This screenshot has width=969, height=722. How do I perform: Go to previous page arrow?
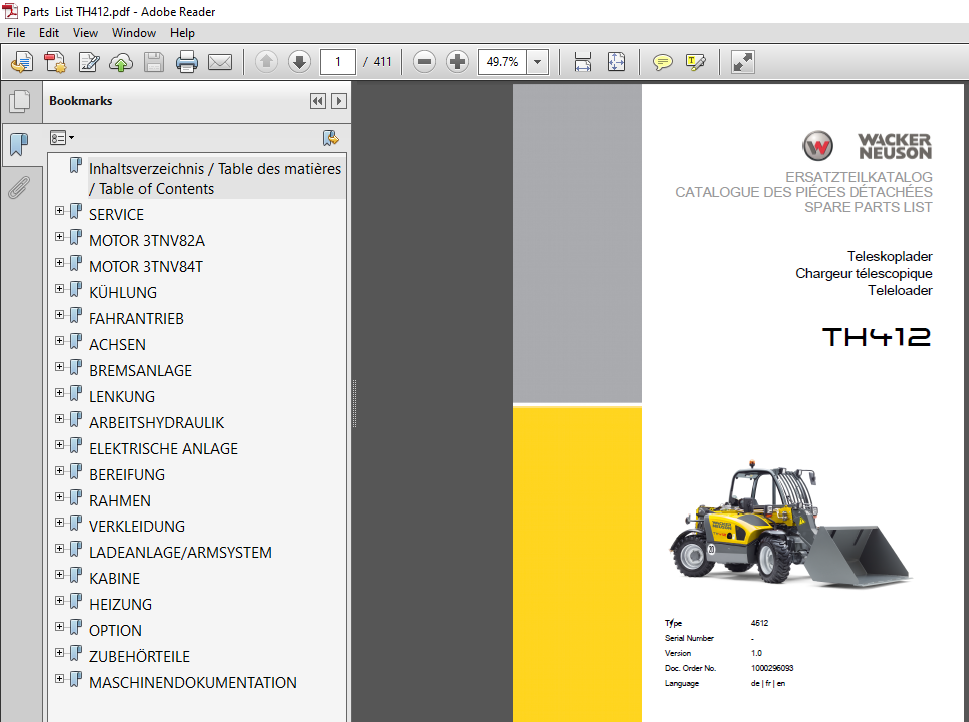tap(266, 62)
